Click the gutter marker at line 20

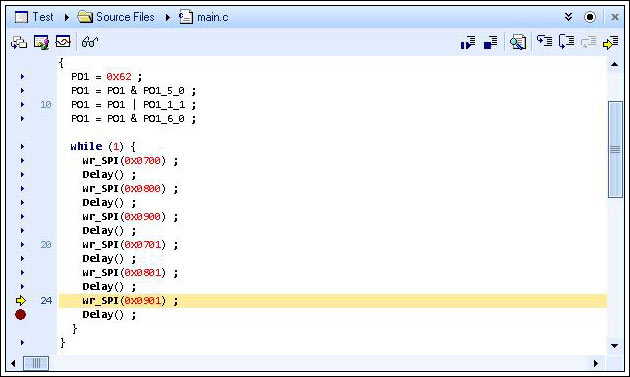click(x=22, y=244)
